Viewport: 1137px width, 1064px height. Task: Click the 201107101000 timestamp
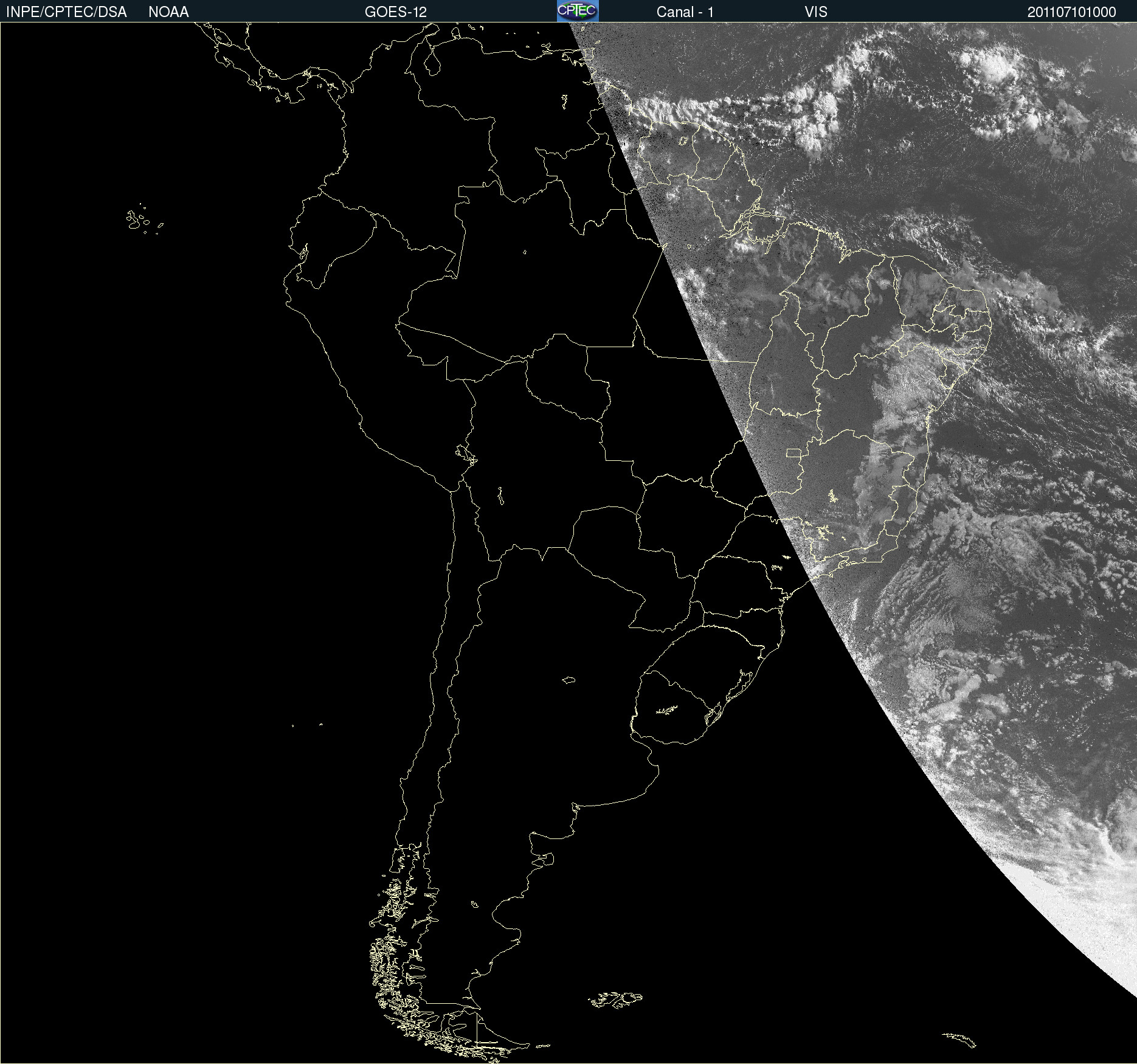click(x=1072, y=12)
